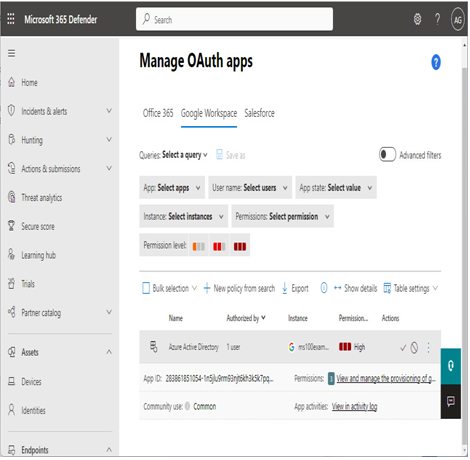The image size is (470, 460).
Task: Expand the Actions & submissions chevron
Action: [x=109, y=168]
